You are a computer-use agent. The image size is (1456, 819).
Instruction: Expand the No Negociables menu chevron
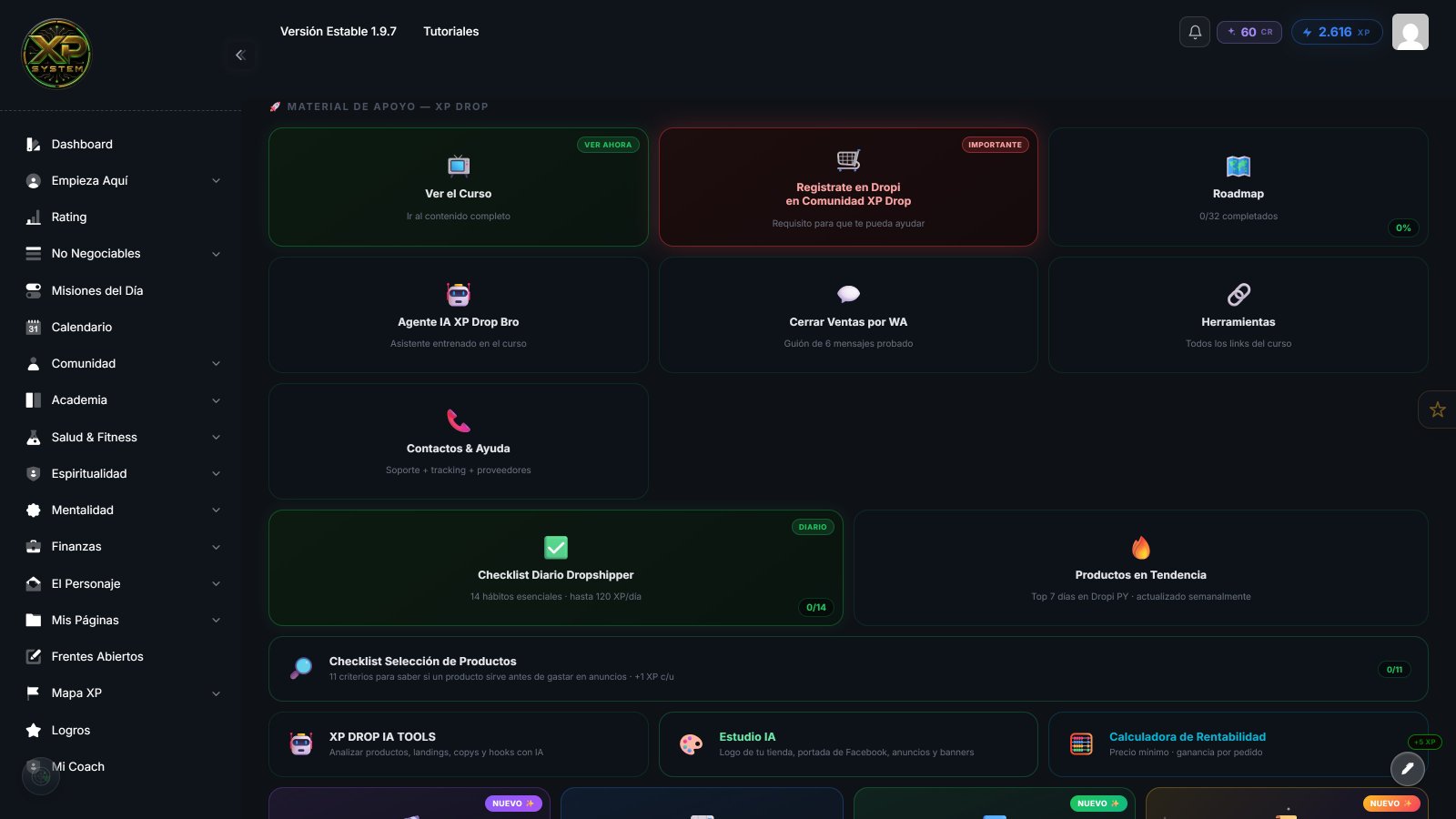coord(216,254)
